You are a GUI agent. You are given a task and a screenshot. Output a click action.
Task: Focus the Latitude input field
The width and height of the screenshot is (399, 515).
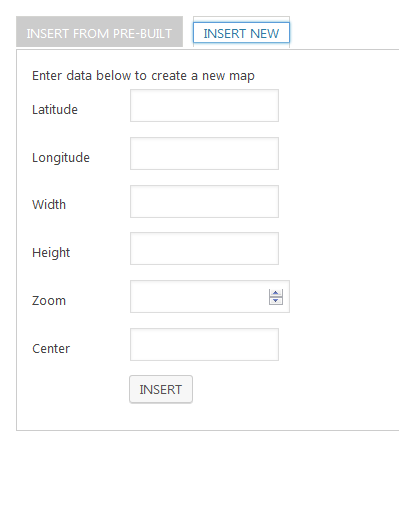[204, 105]
